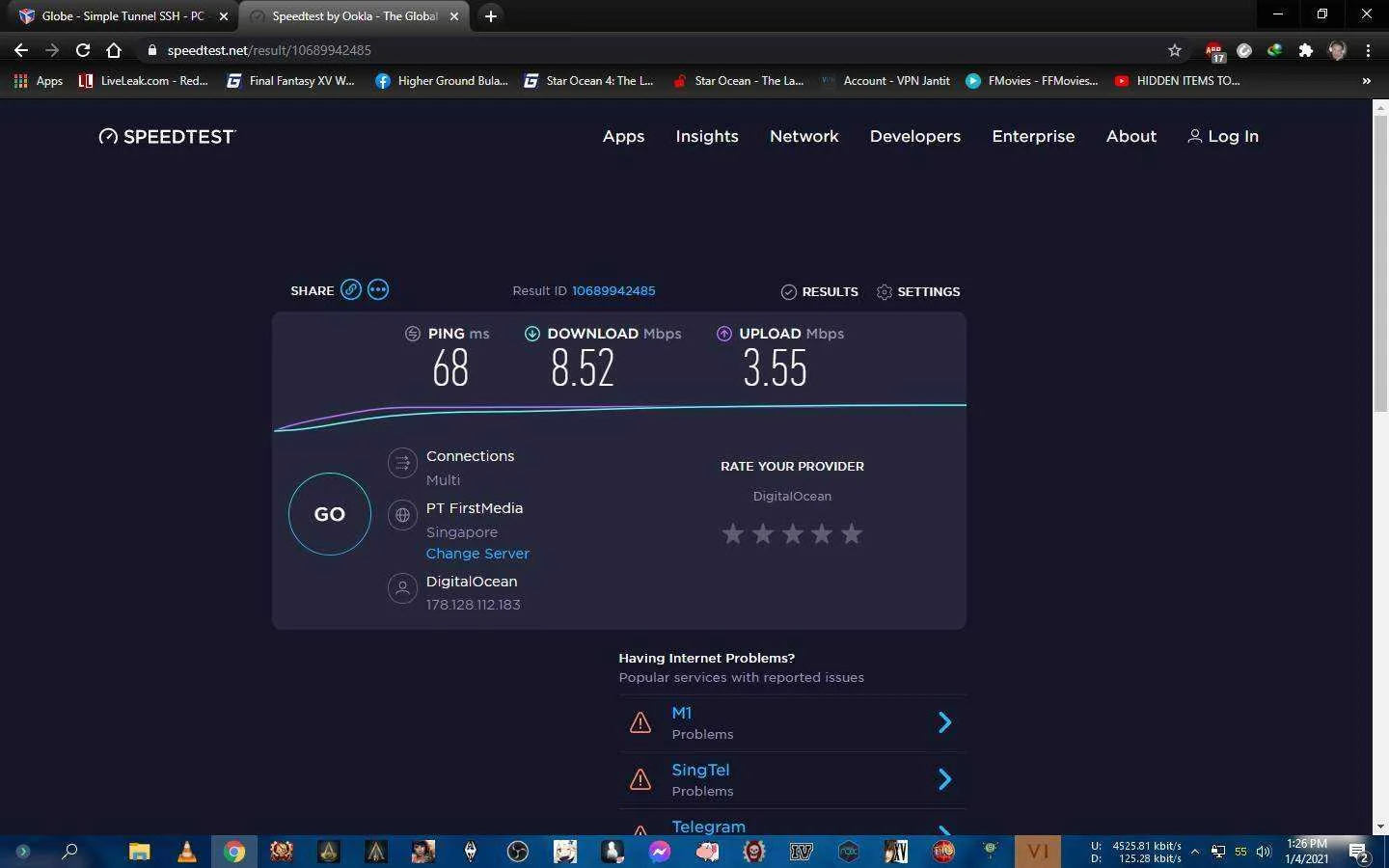Viewport: 1389px width, 868px height.
Task: Open Higher Ground Bula... bookmark
Action: pos(442,81)
